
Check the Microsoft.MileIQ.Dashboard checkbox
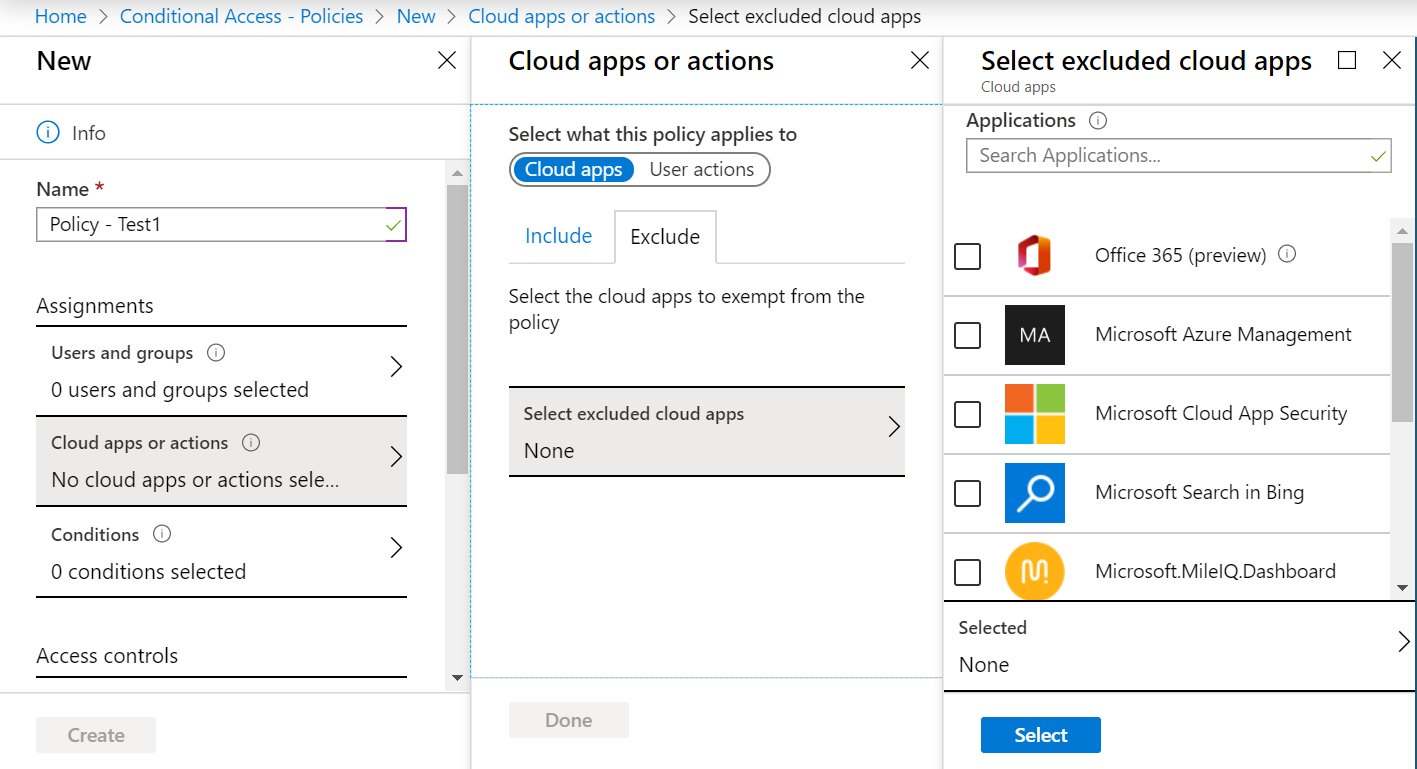pos(967,572)
